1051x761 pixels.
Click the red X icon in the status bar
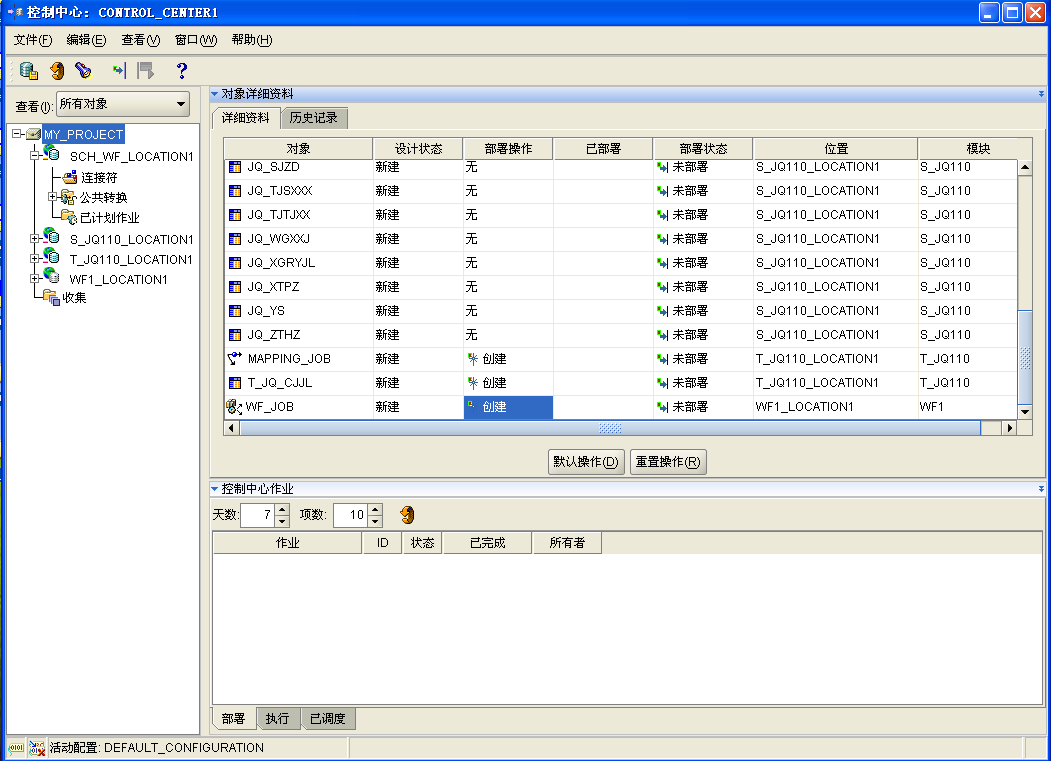pos(37,748)
